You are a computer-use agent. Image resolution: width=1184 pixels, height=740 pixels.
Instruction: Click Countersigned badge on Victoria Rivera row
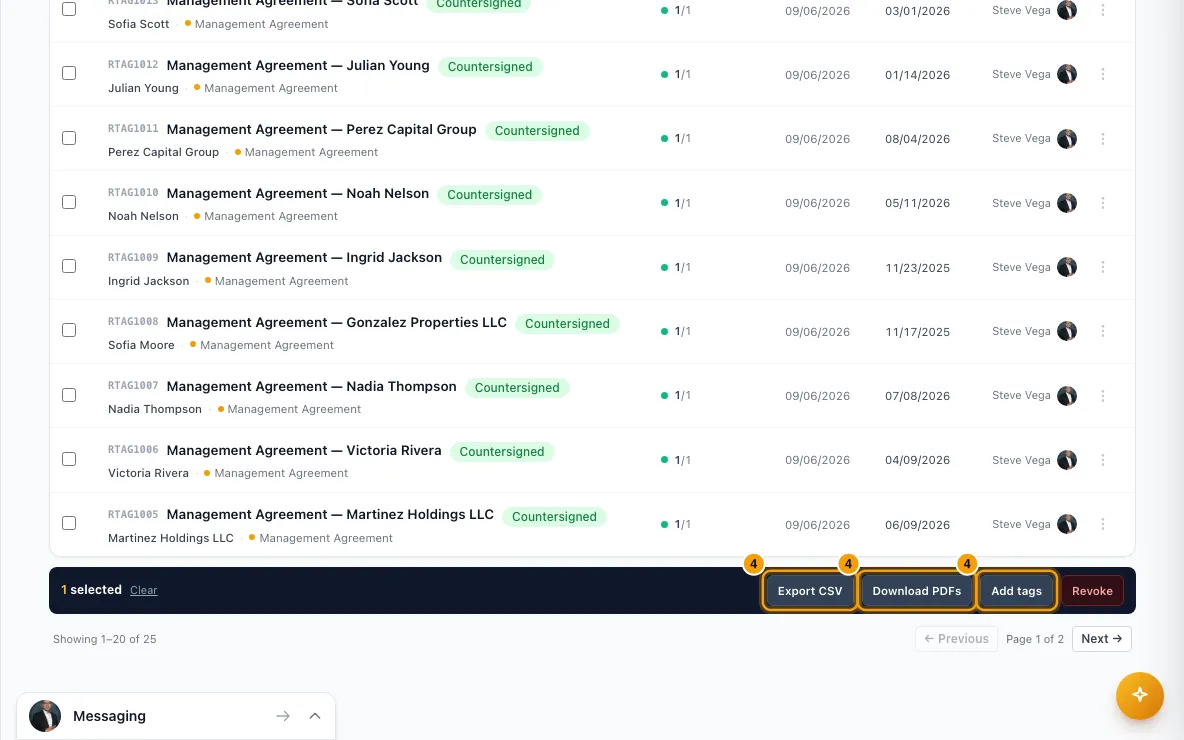[502, 452]
